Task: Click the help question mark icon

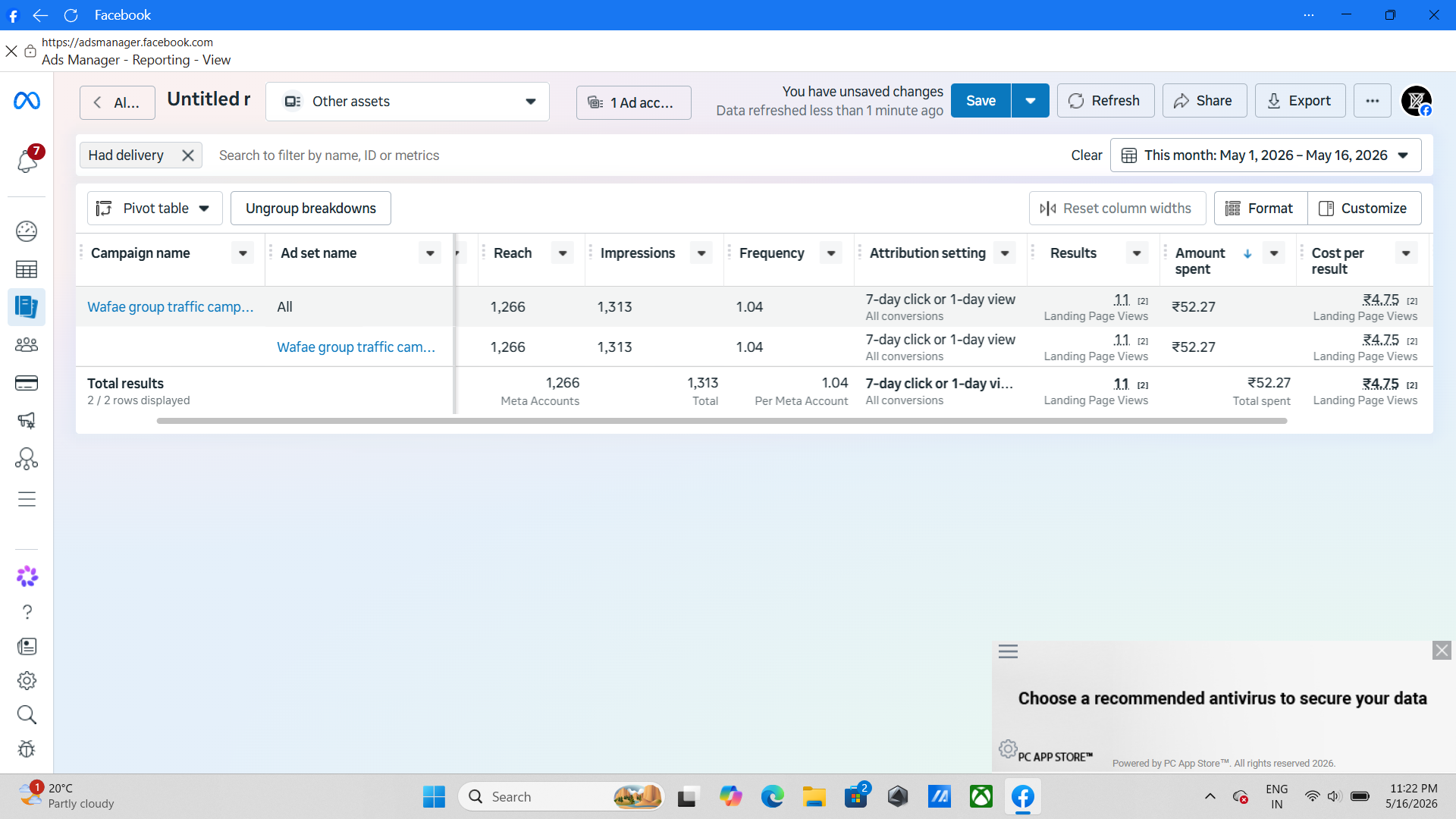Action: (x=27, y=612)
